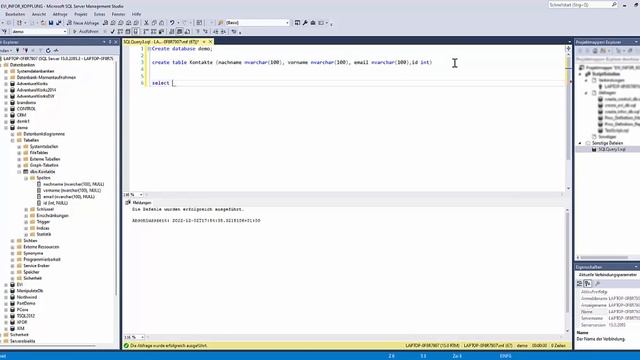The width and height of the screenshot is (640, 360).
Task: Open the Ansicht menu
Action: [39, 14]
